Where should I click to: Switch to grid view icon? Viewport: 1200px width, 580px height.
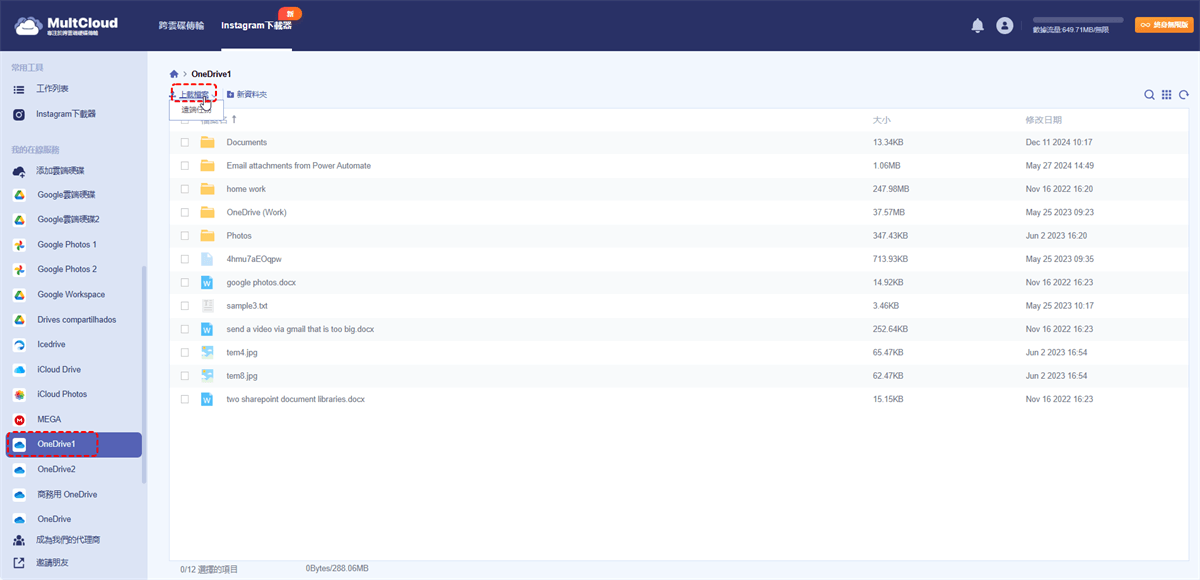click(1166, 95)
